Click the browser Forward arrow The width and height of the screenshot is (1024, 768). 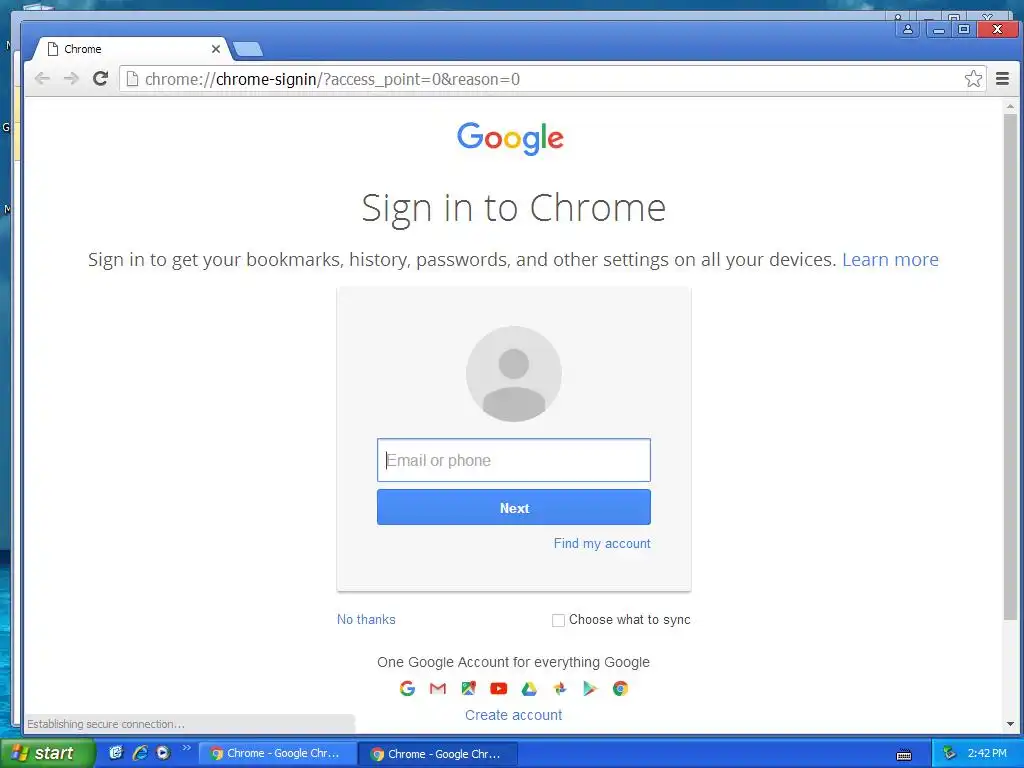click(71, 79)
